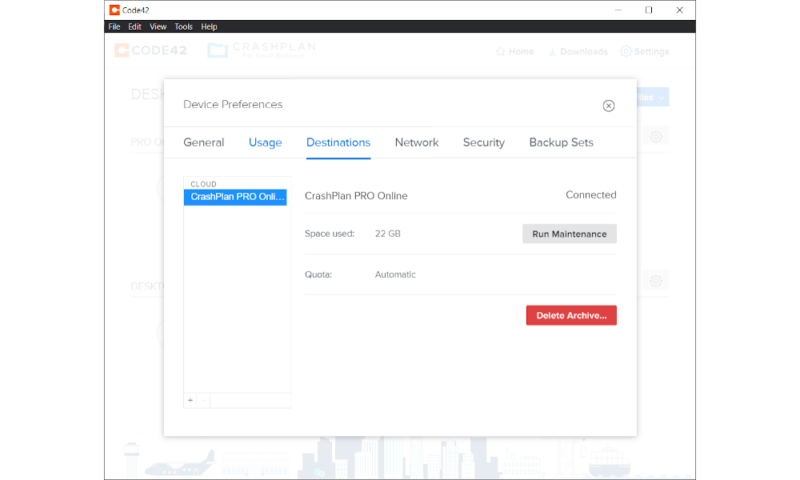Open the File menu
Viewport: 800px width, 480px height.
114,27
